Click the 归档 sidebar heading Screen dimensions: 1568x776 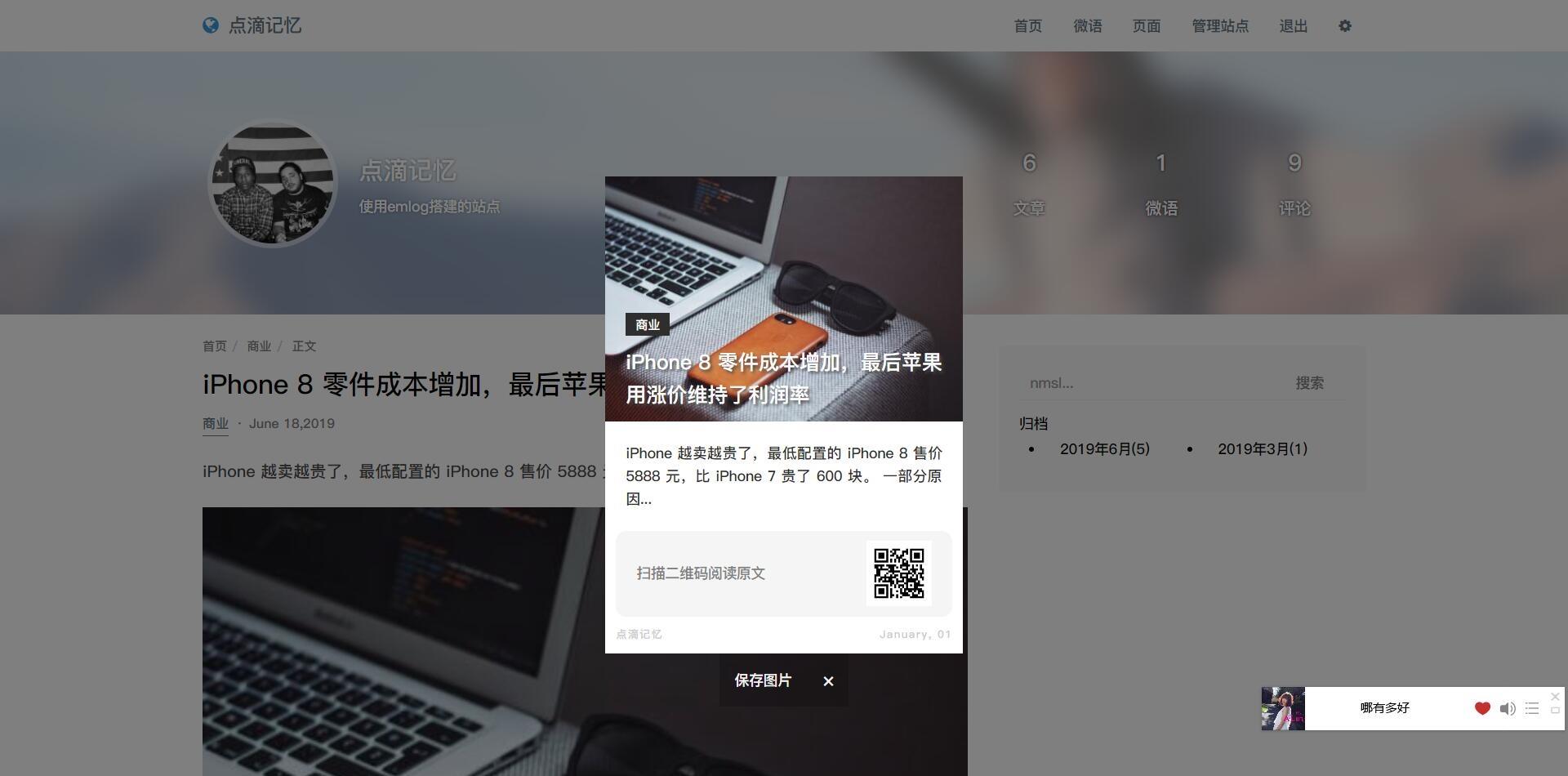[x=1033, y=424]
